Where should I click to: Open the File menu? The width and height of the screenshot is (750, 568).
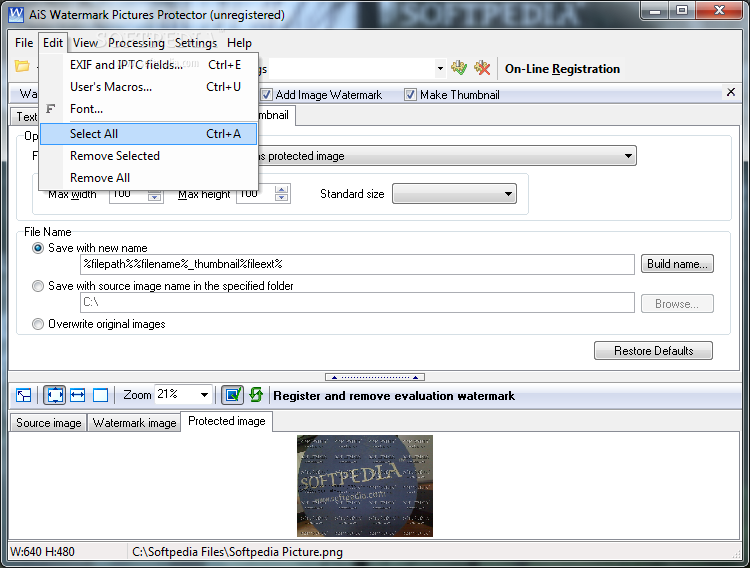(24, 43)
